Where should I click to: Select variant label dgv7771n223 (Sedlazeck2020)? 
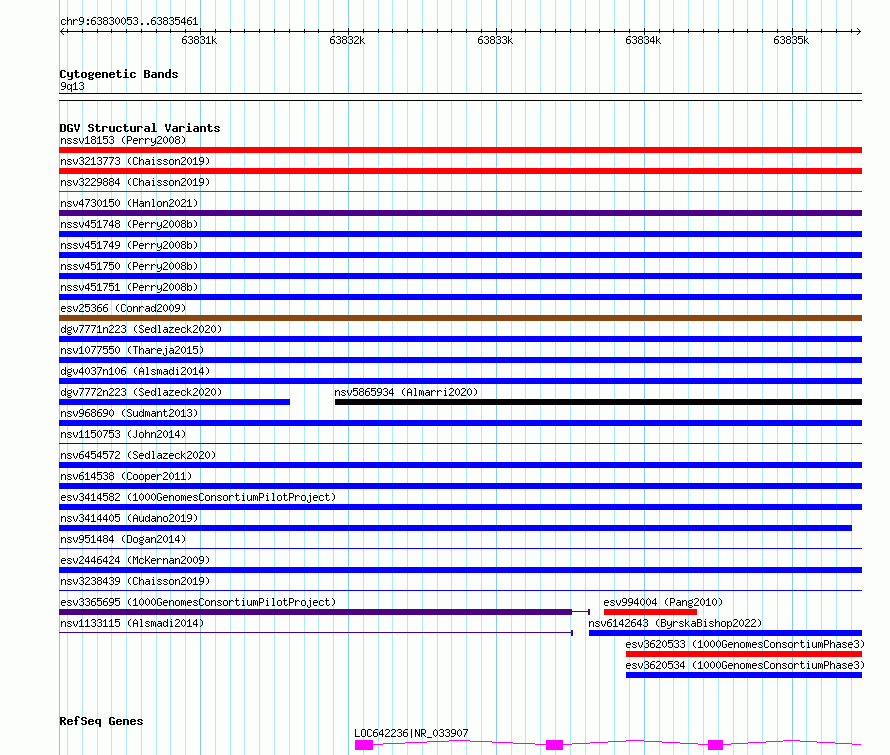point(141,329)
